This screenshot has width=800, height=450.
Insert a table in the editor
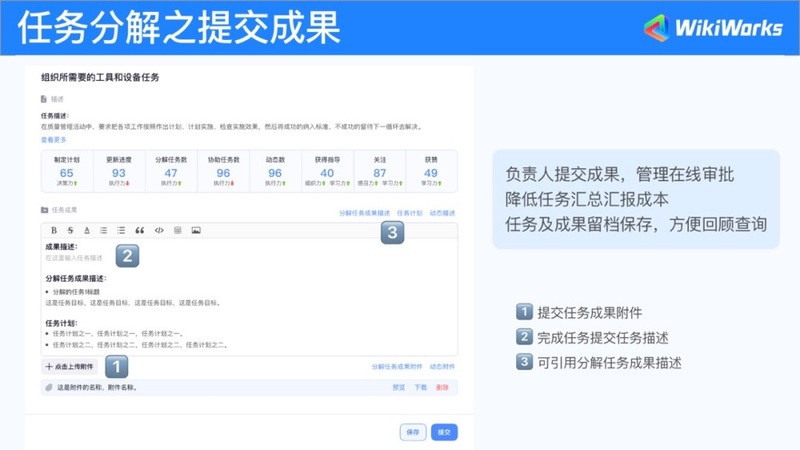click(x=177, y=230)
